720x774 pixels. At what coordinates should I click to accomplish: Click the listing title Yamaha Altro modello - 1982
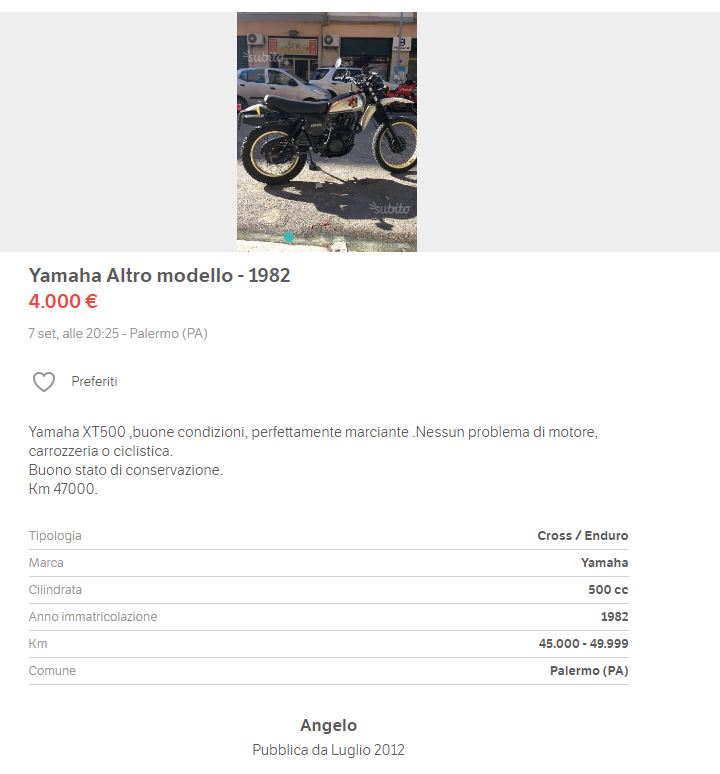click(159, 275)
